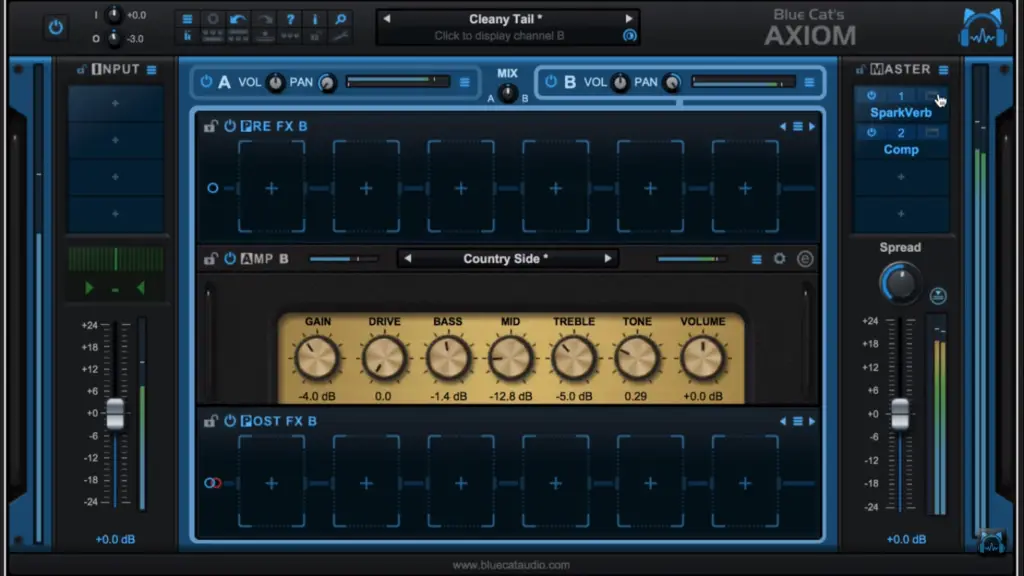Click the Pre FX B lock icon
Viewport: 1024px width, 576px height.
(210, 126)
